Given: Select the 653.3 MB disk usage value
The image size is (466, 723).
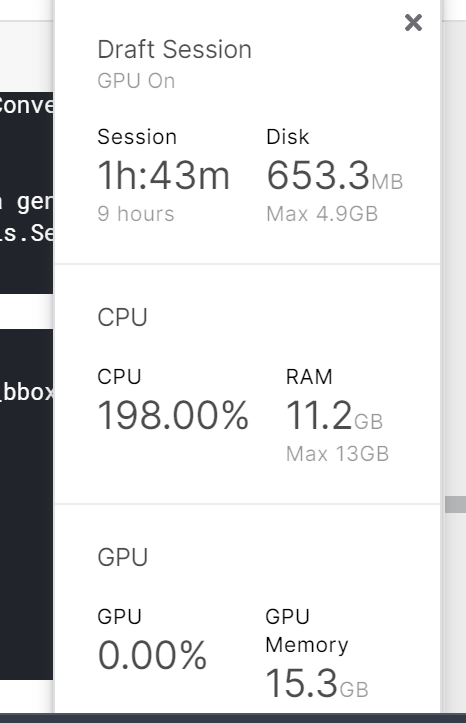Looking at the screenshot, I should coord(335,176).
